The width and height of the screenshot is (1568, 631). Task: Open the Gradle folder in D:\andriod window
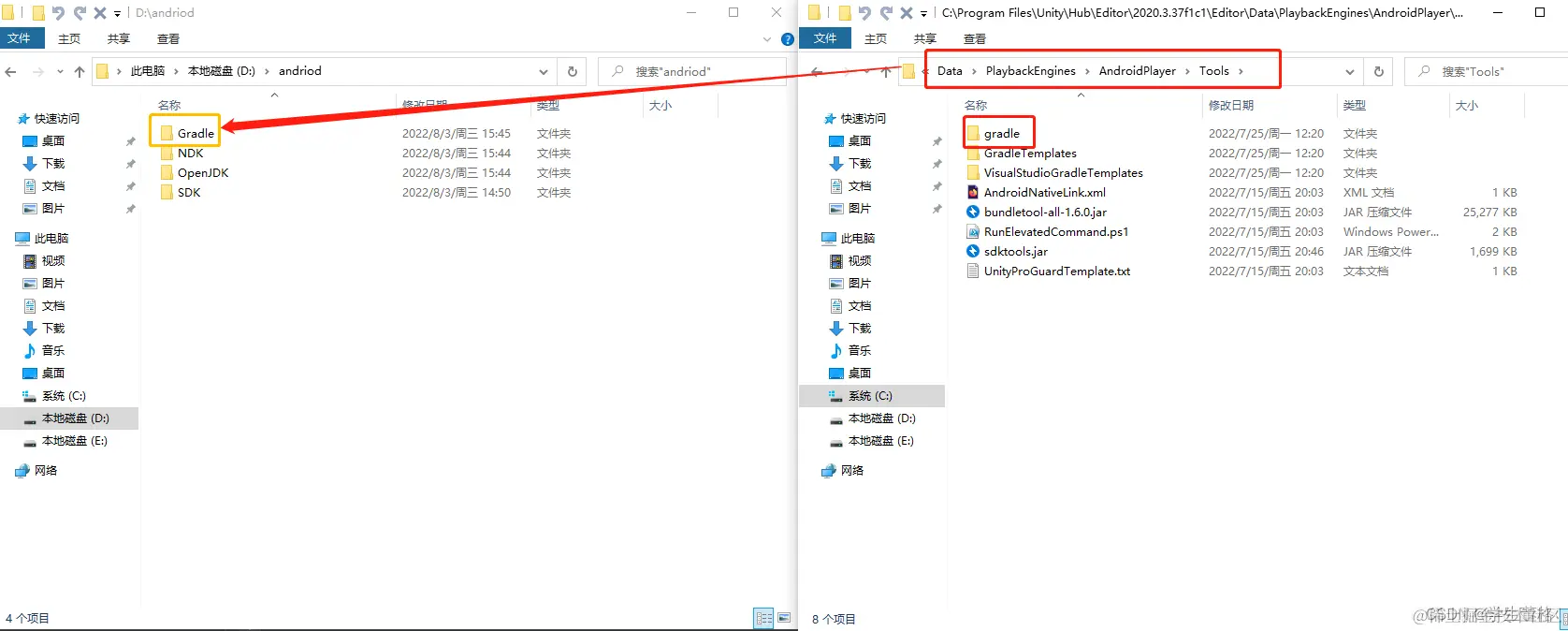(x=196, y=133)
